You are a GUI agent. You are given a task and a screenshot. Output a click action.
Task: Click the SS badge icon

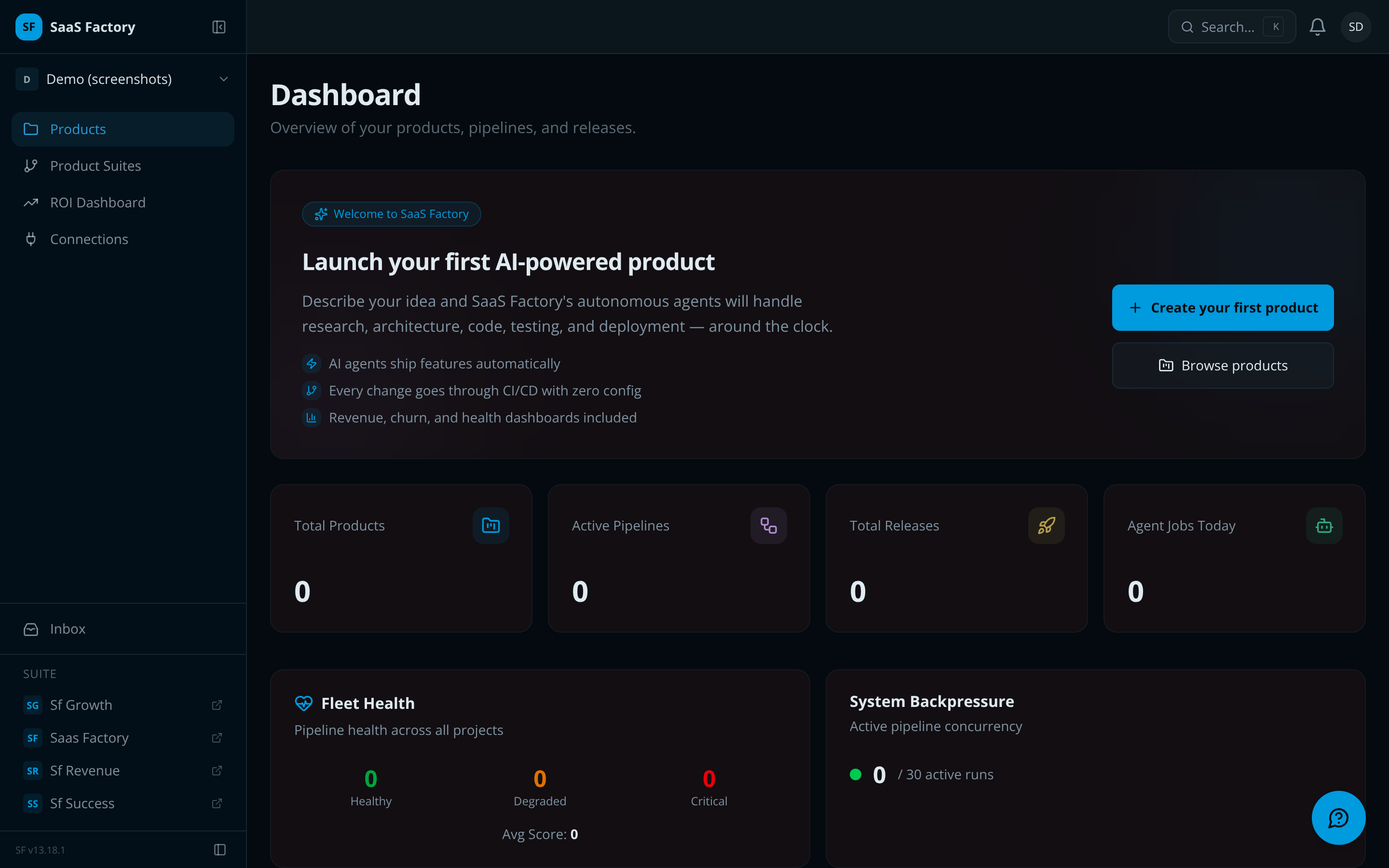pyautogui.click(x=33, y=803)
